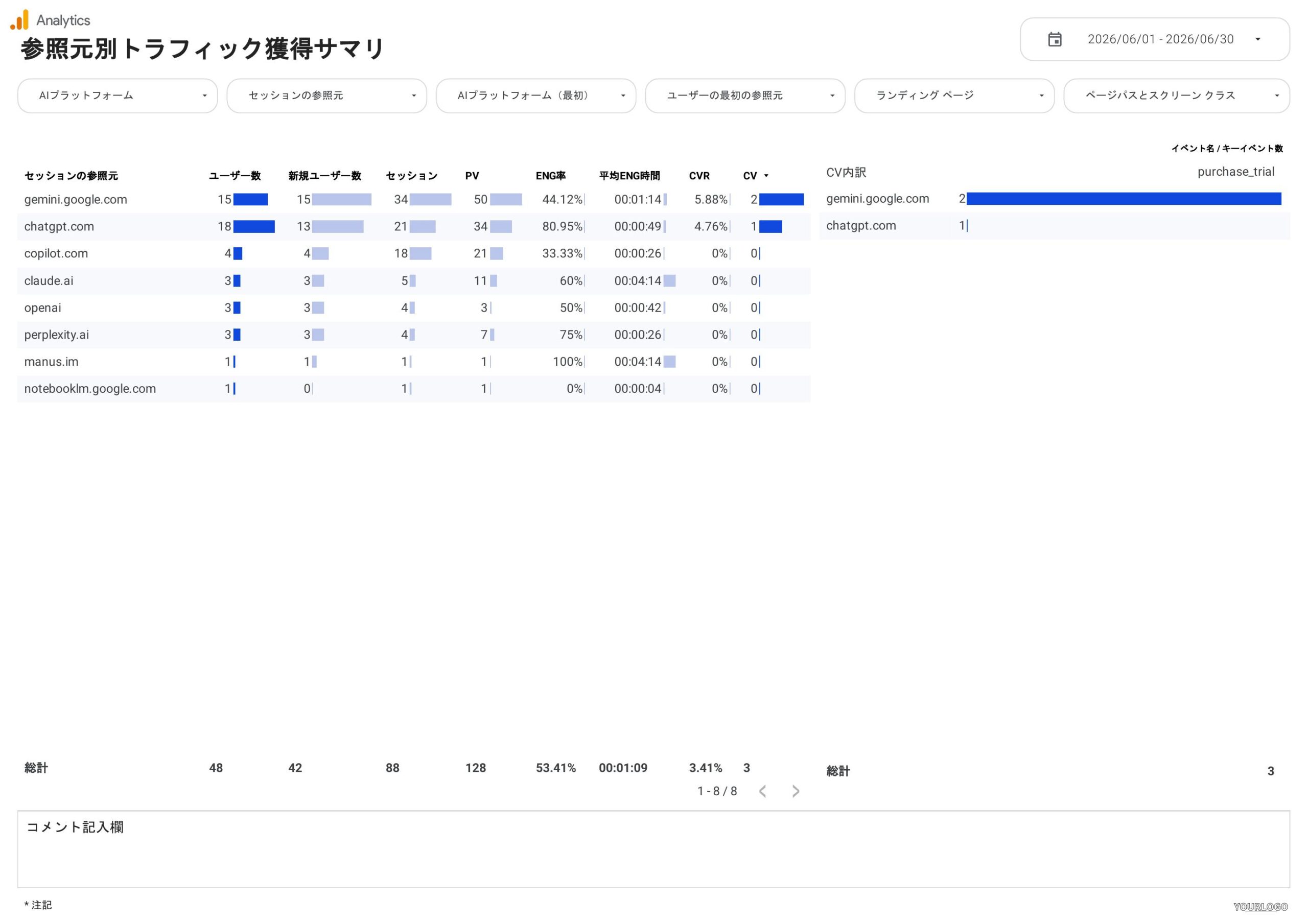Viewport: 1308px width, 924px height.
Task: Open the ユーザーの最初の参照元 filter dropdown
Action: (x=745, y=96)
